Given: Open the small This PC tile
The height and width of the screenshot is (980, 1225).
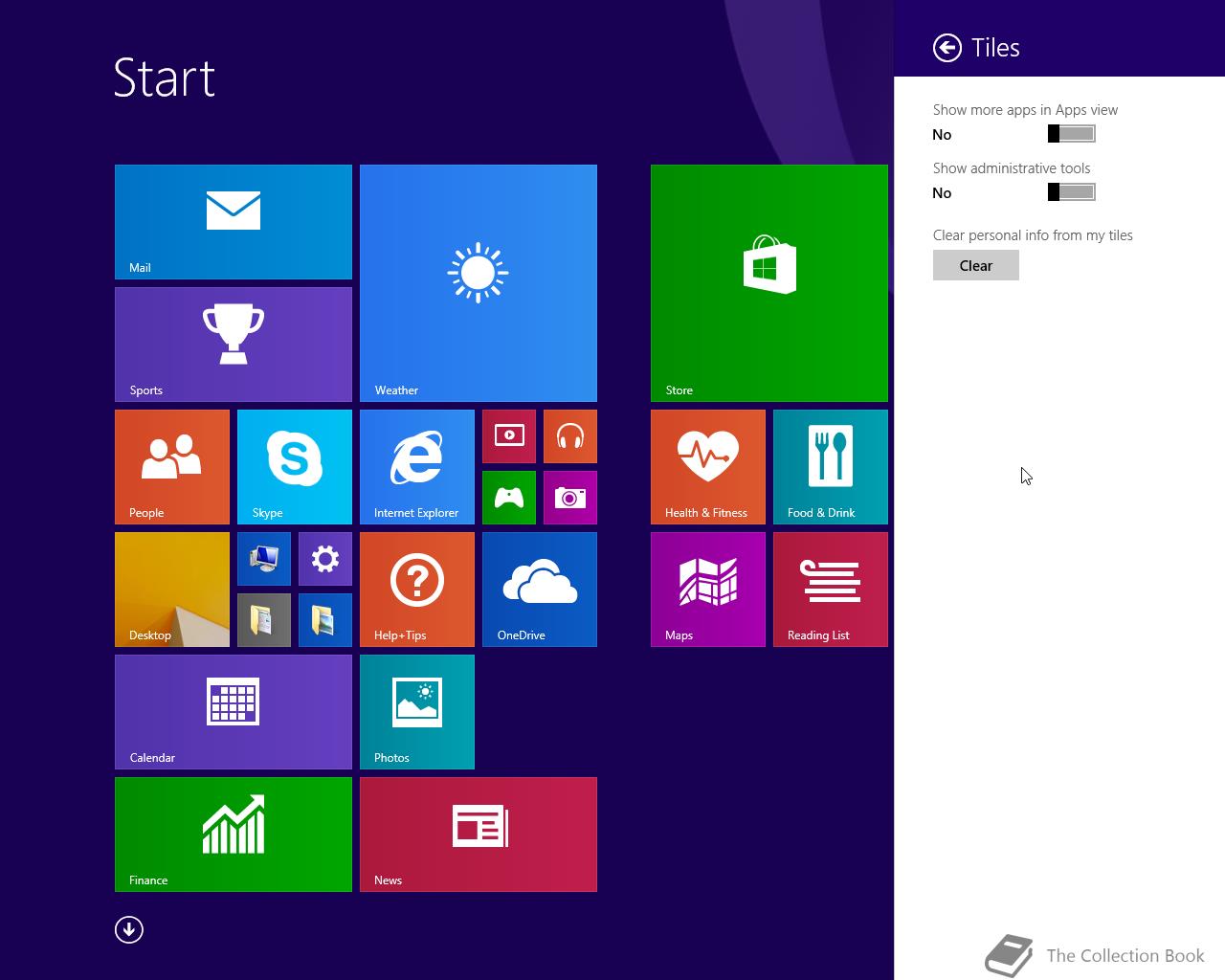Looking at the screenshot, I should click(x=264, y=559).
